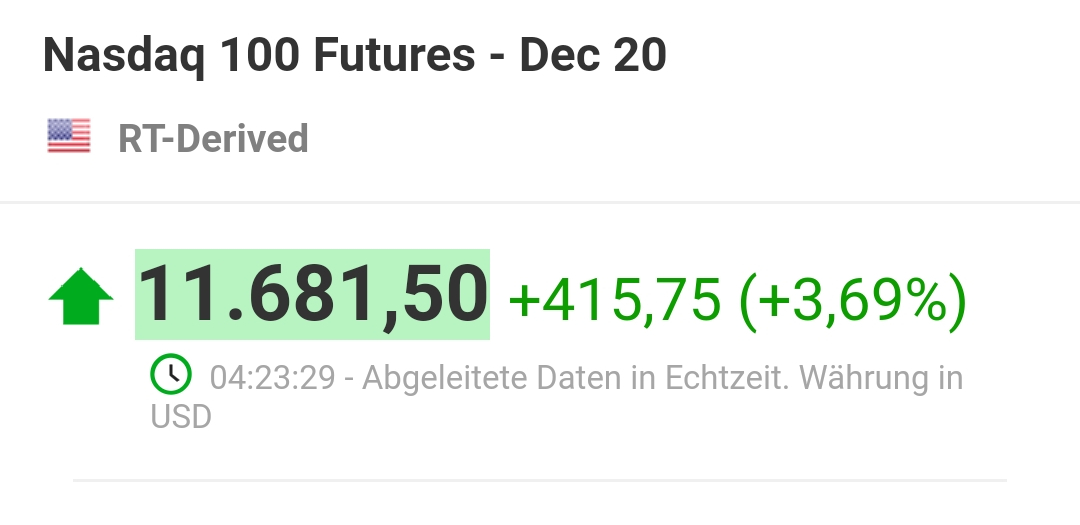Click the United States flag icon
1080x525 pixels.
click(x=69, y=137)
